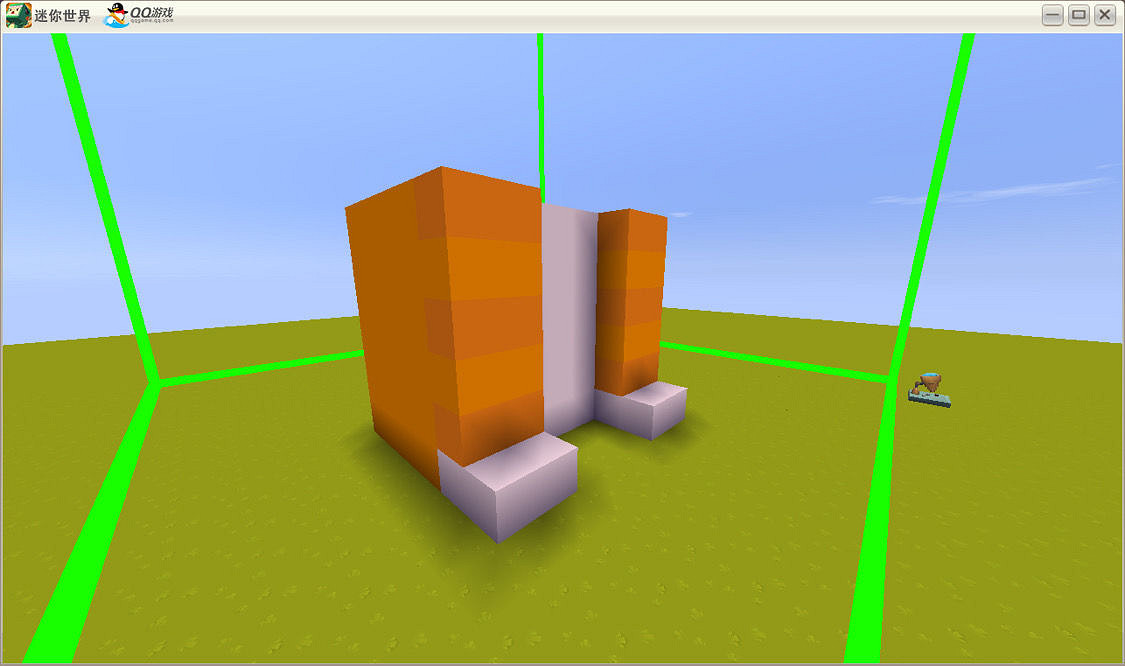Click the left green boundary vertical line
The height and width of the screenshot is (666, 1125).
pyautogui.click(x=100, y=200)
